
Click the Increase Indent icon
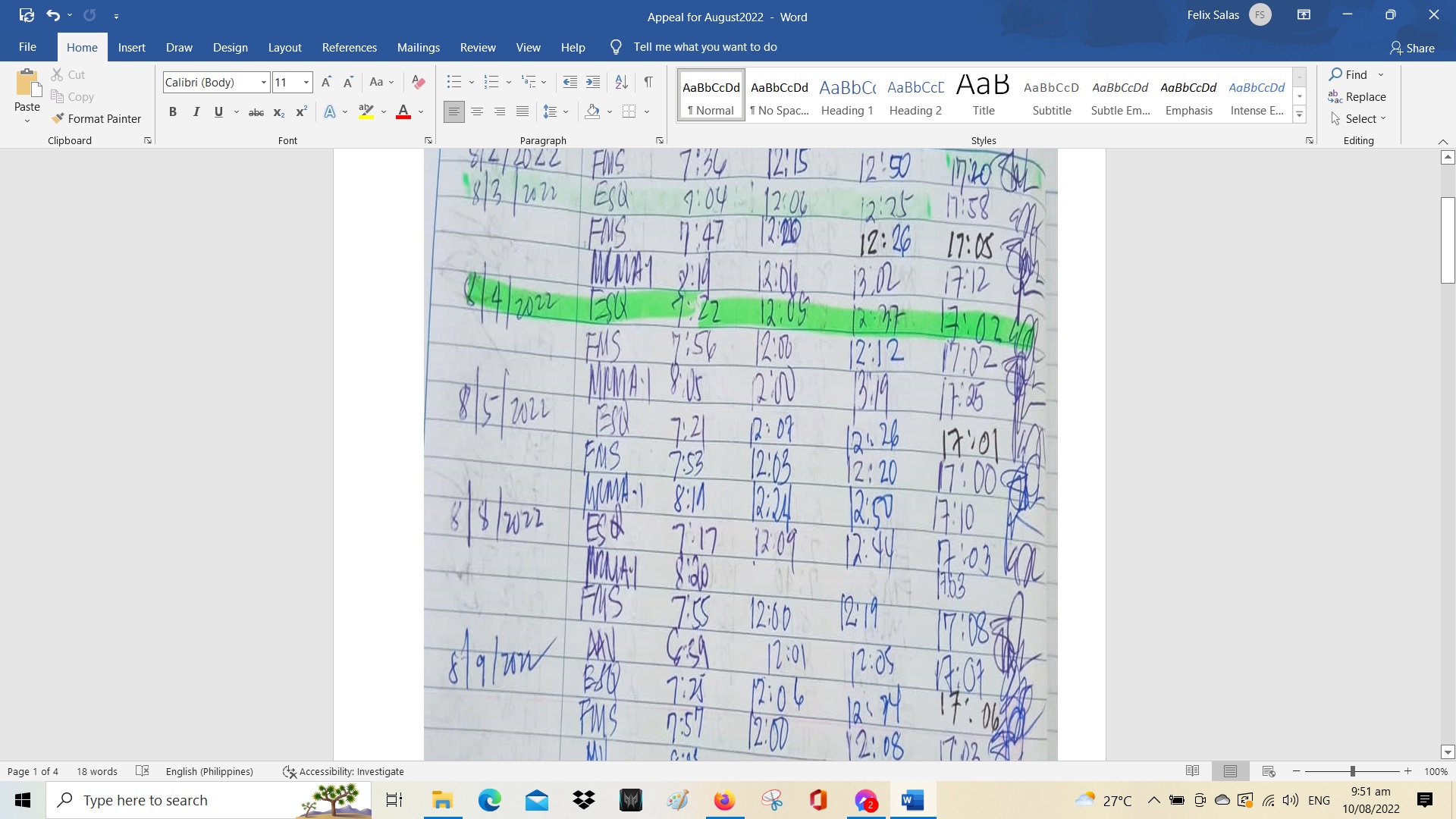(x=593, y=82)
